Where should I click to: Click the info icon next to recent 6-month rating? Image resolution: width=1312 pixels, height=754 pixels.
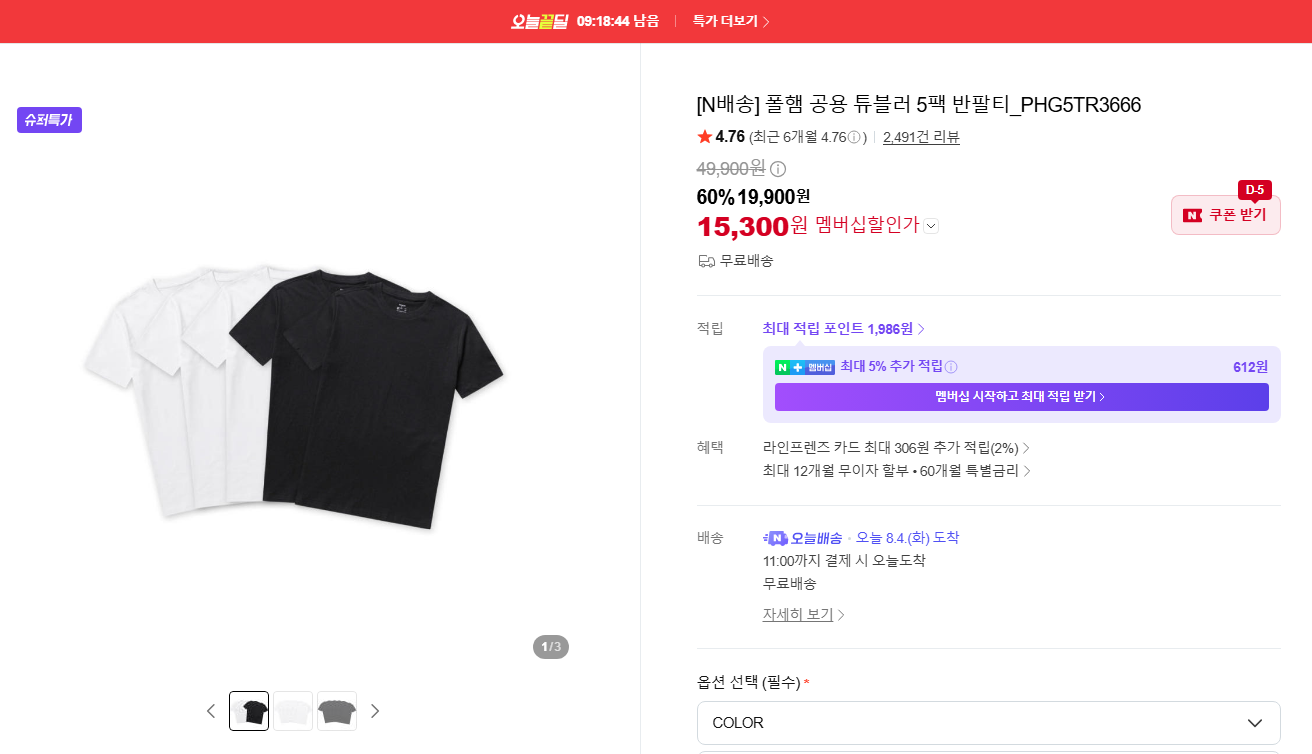854,137
